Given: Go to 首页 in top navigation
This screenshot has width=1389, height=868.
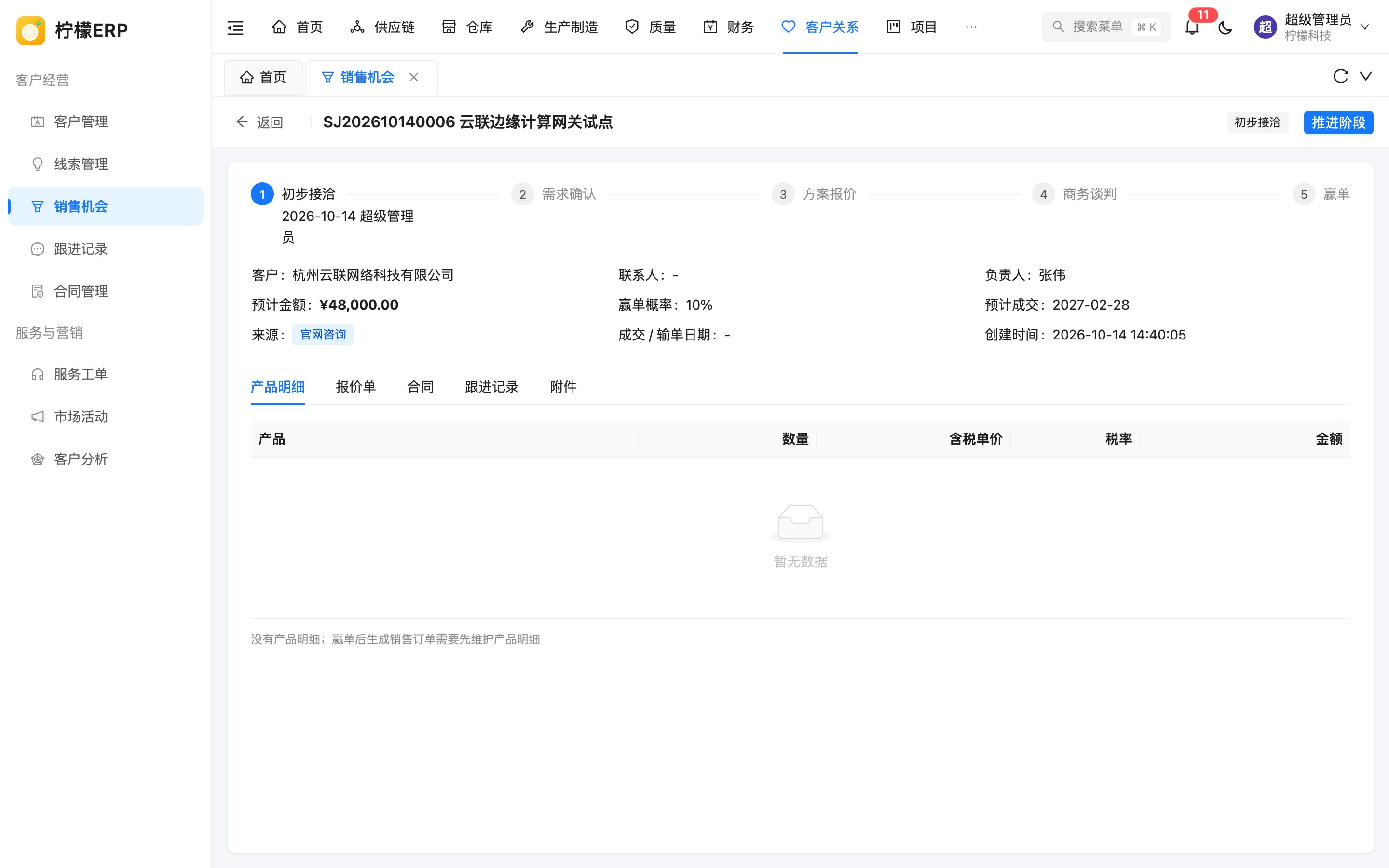Looking at the screenshot, I should [x=297, y=27].
